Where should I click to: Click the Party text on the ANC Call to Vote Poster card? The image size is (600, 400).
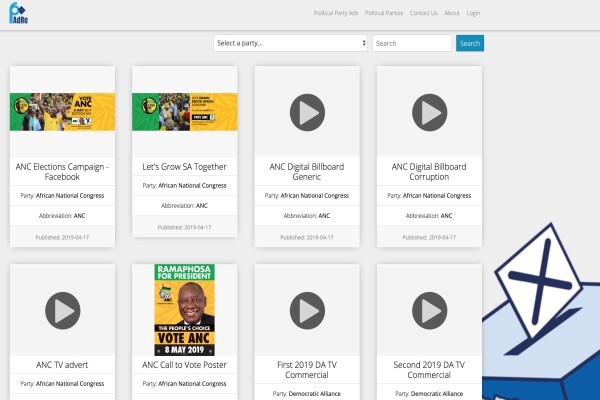pos(184,384)
